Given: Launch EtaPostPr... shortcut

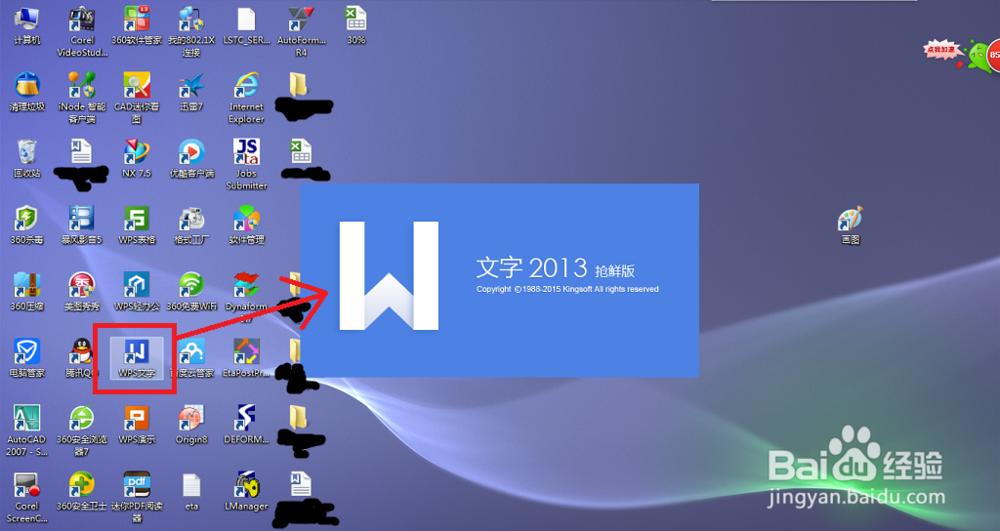Looking at the screenshot, I should pos(246,358).
